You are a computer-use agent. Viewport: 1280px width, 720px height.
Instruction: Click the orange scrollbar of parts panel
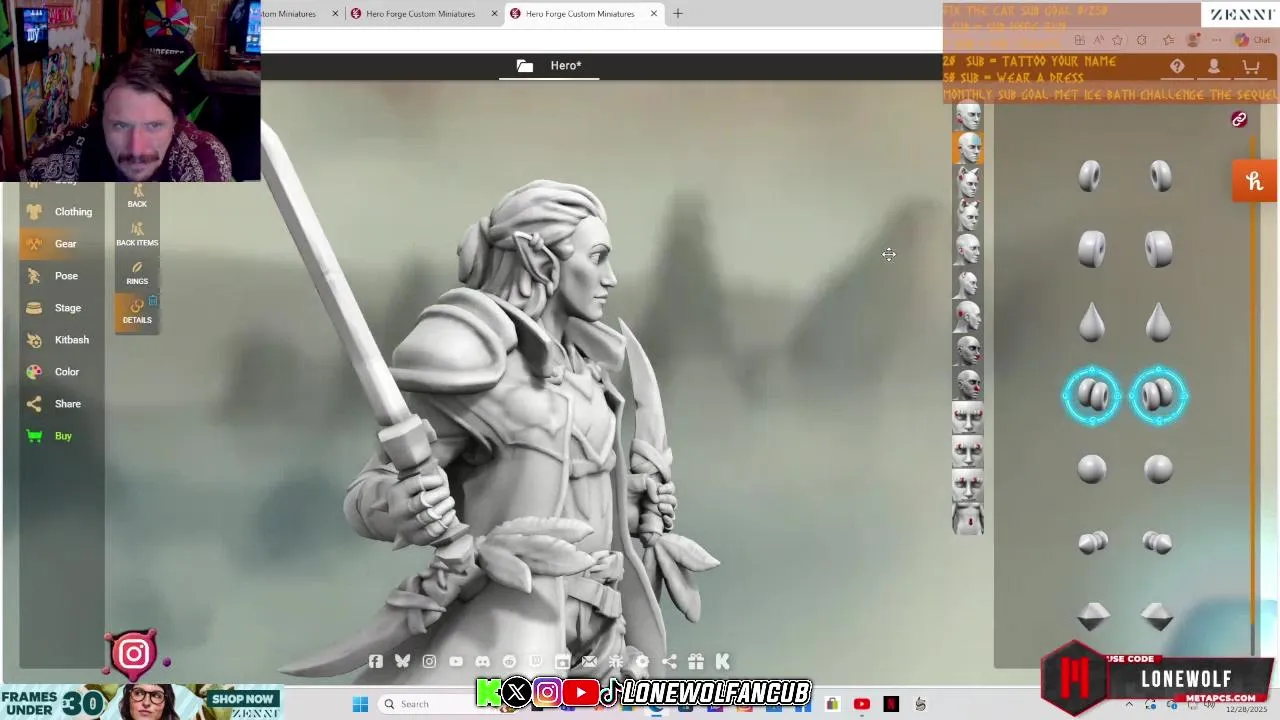tap(1254, 380)
